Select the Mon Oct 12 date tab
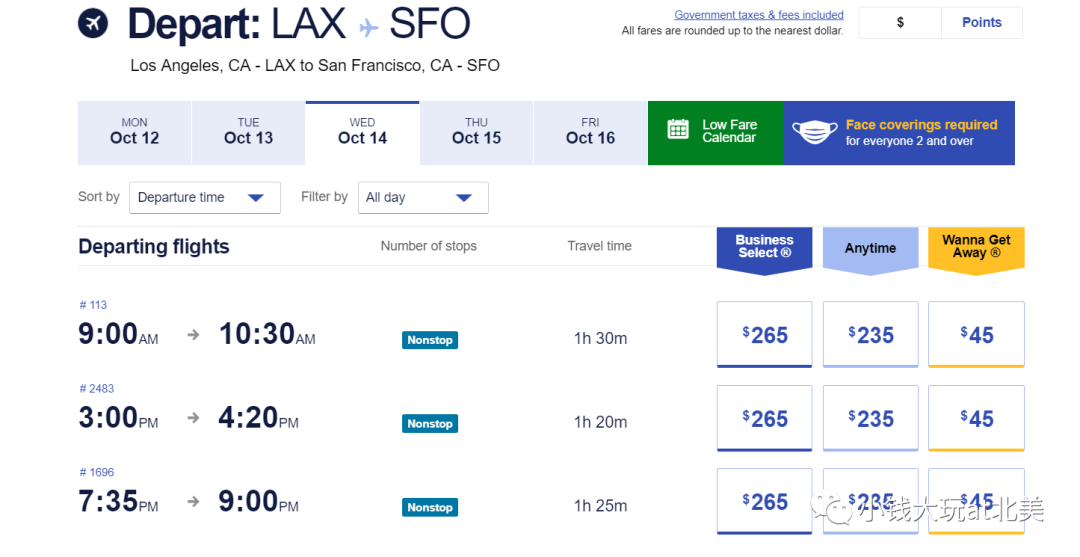The width and height of the screenshot is (1080, 557). [134, 133]
